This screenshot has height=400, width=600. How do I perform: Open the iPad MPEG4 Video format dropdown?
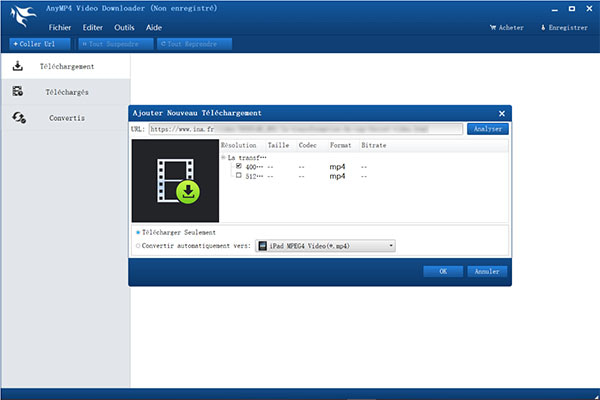(x=391, y=246)
